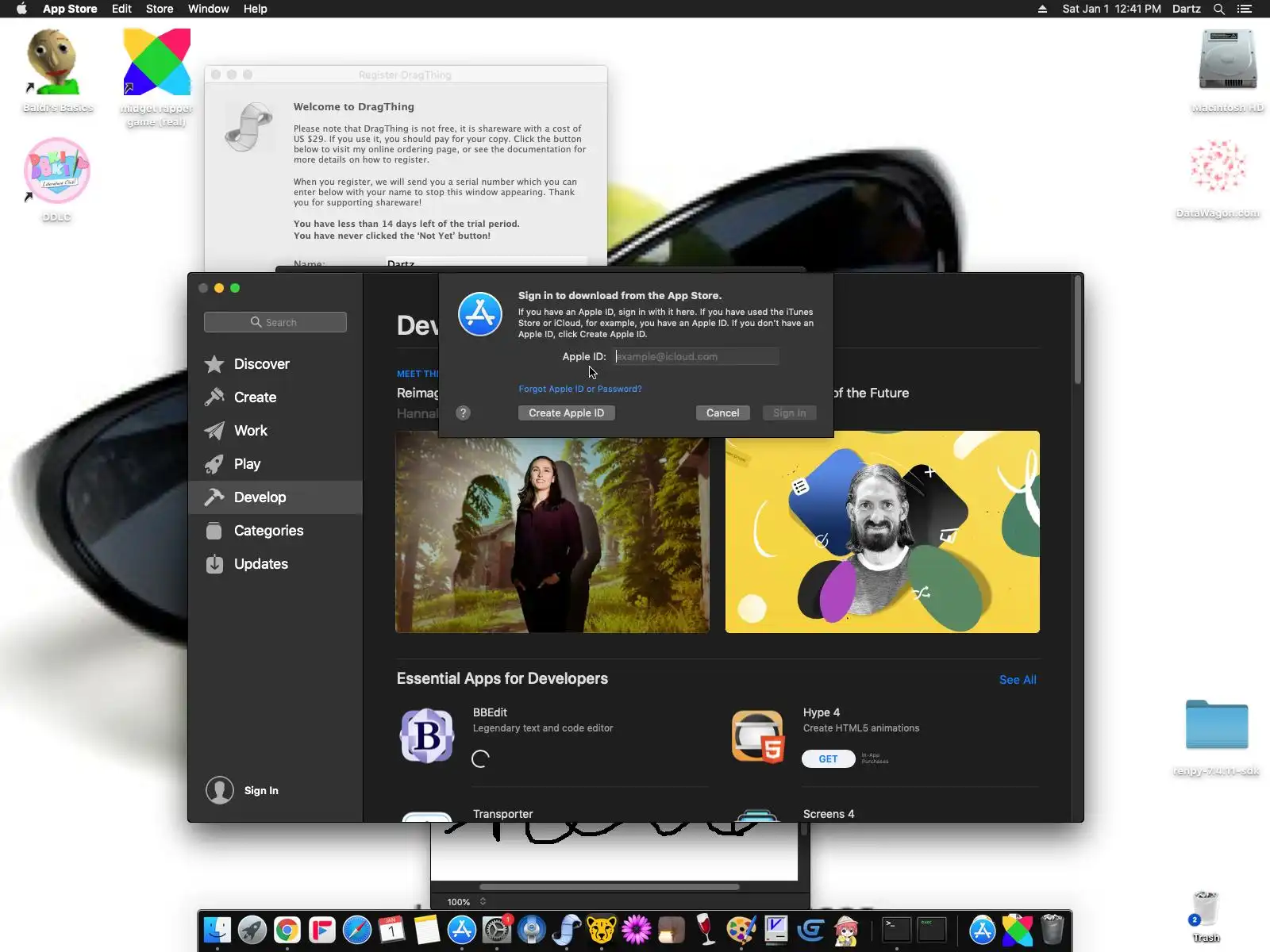Image resolution: width=1270 pixels, height=952 pixels.
Task: Open the Trash in the Dock
Action: 1053,930
